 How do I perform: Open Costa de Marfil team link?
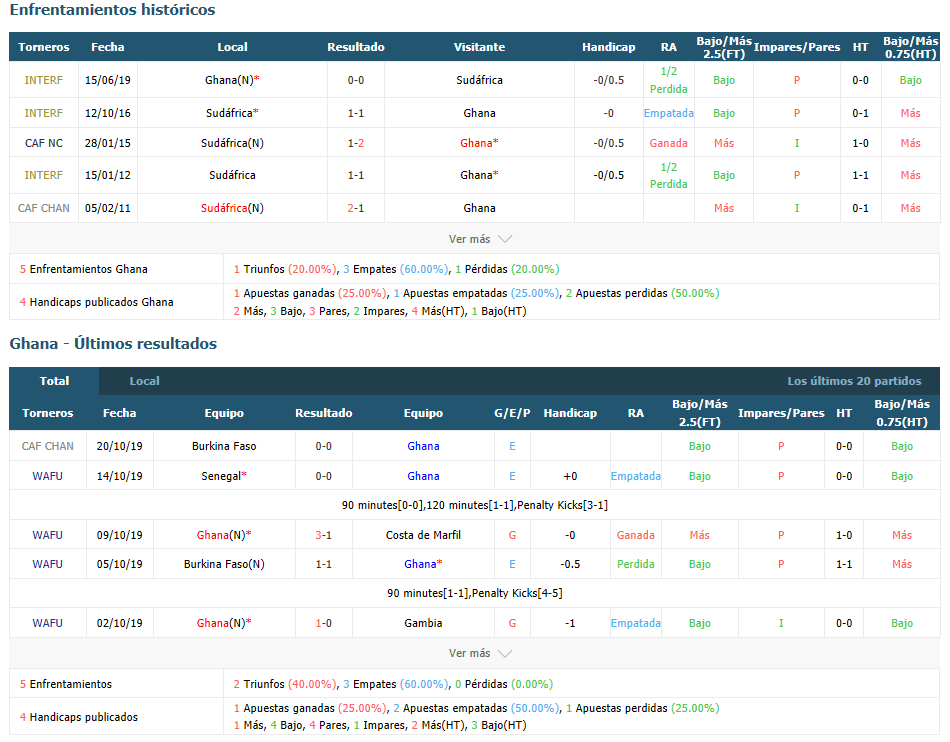click(x=423, y=535)
